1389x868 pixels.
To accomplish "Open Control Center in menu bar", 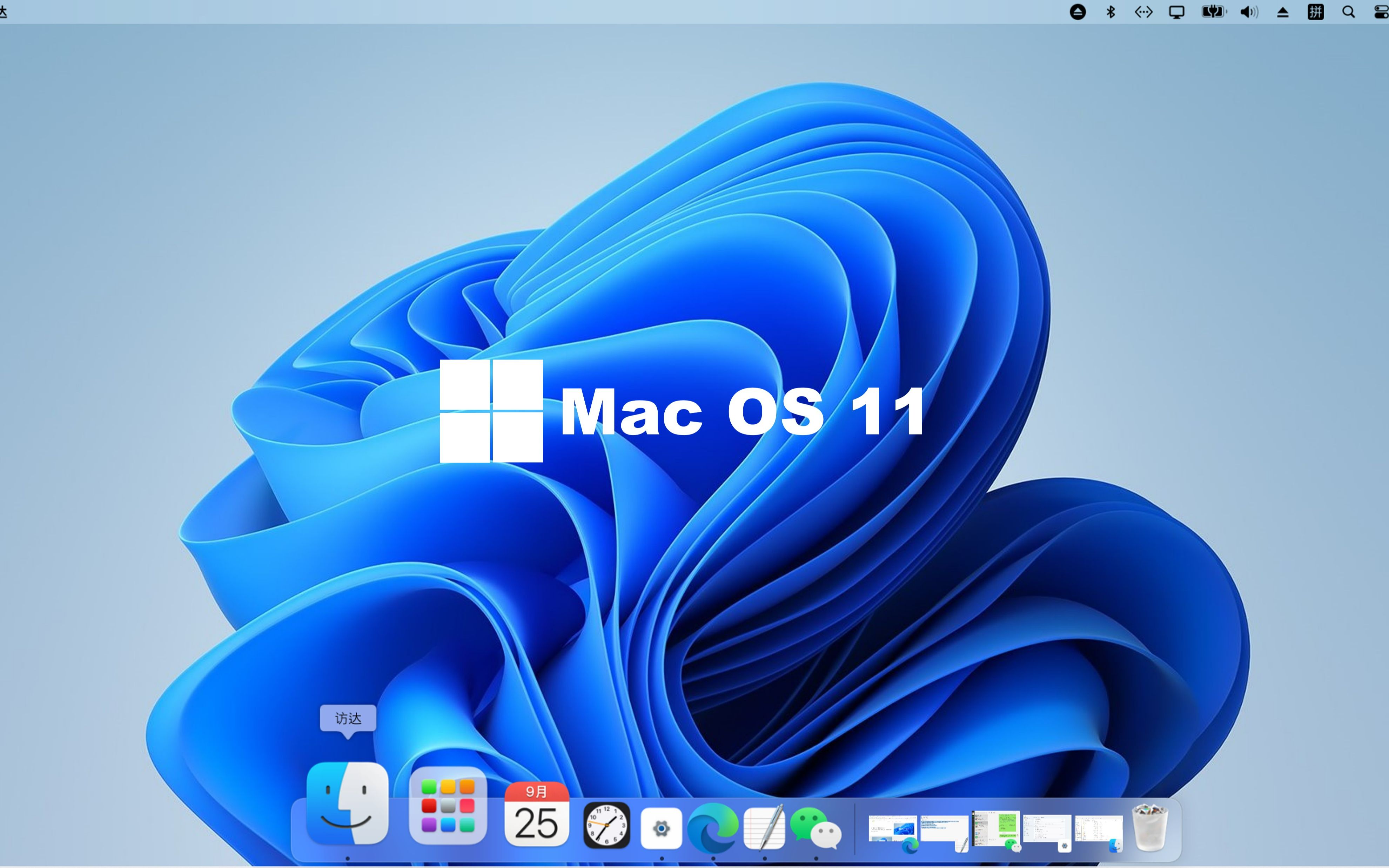I will pyautogui.click(x=1382, y=12).
